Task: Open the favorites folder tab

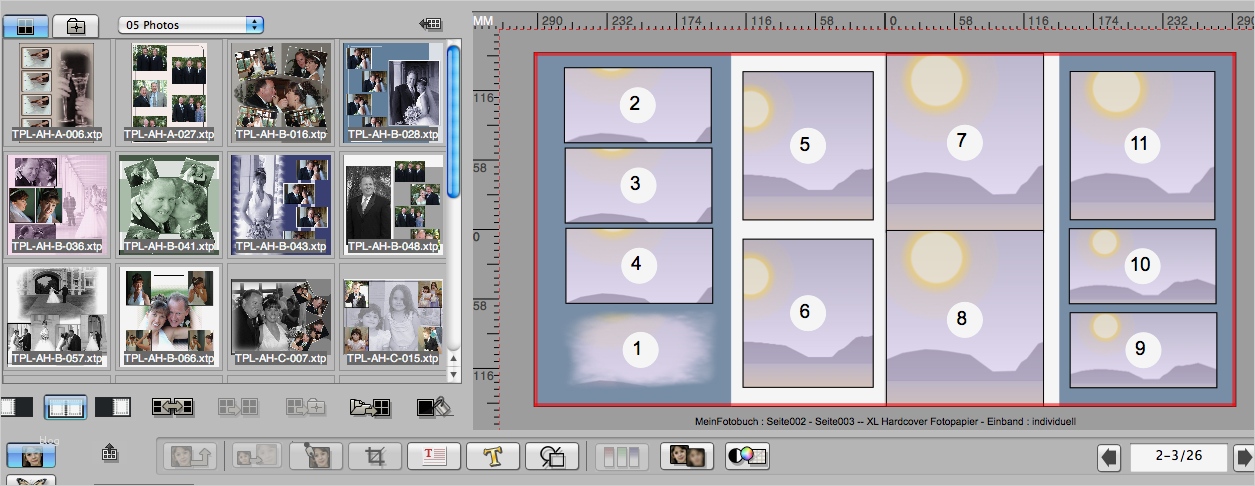Action: pyautogui.click(x=76, y=26)
